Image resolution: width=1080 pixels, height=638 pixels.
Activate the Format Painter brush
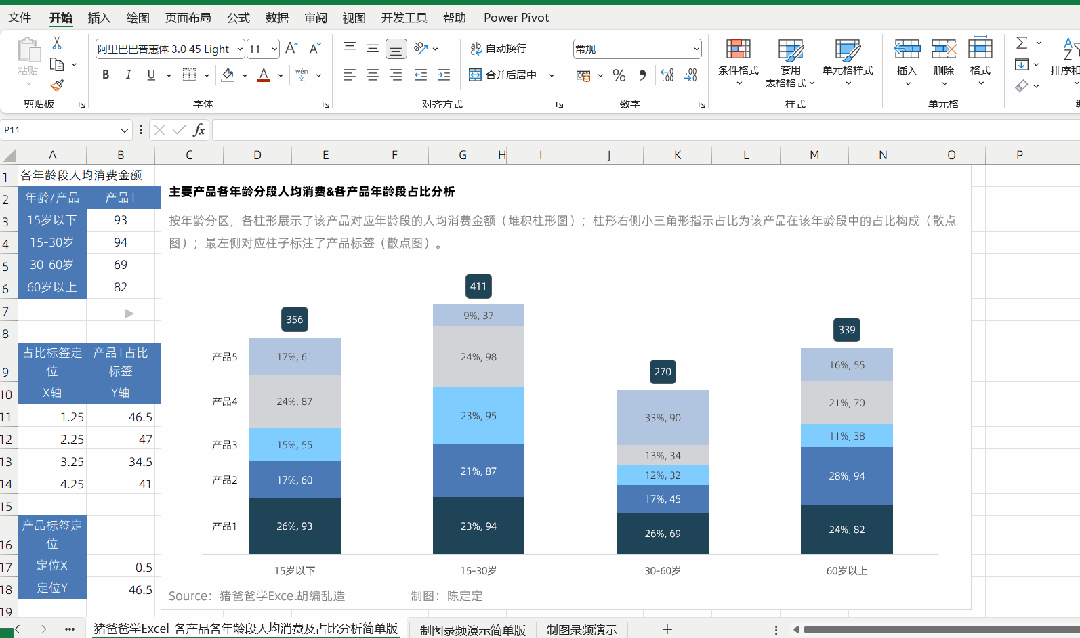point(57,85)
